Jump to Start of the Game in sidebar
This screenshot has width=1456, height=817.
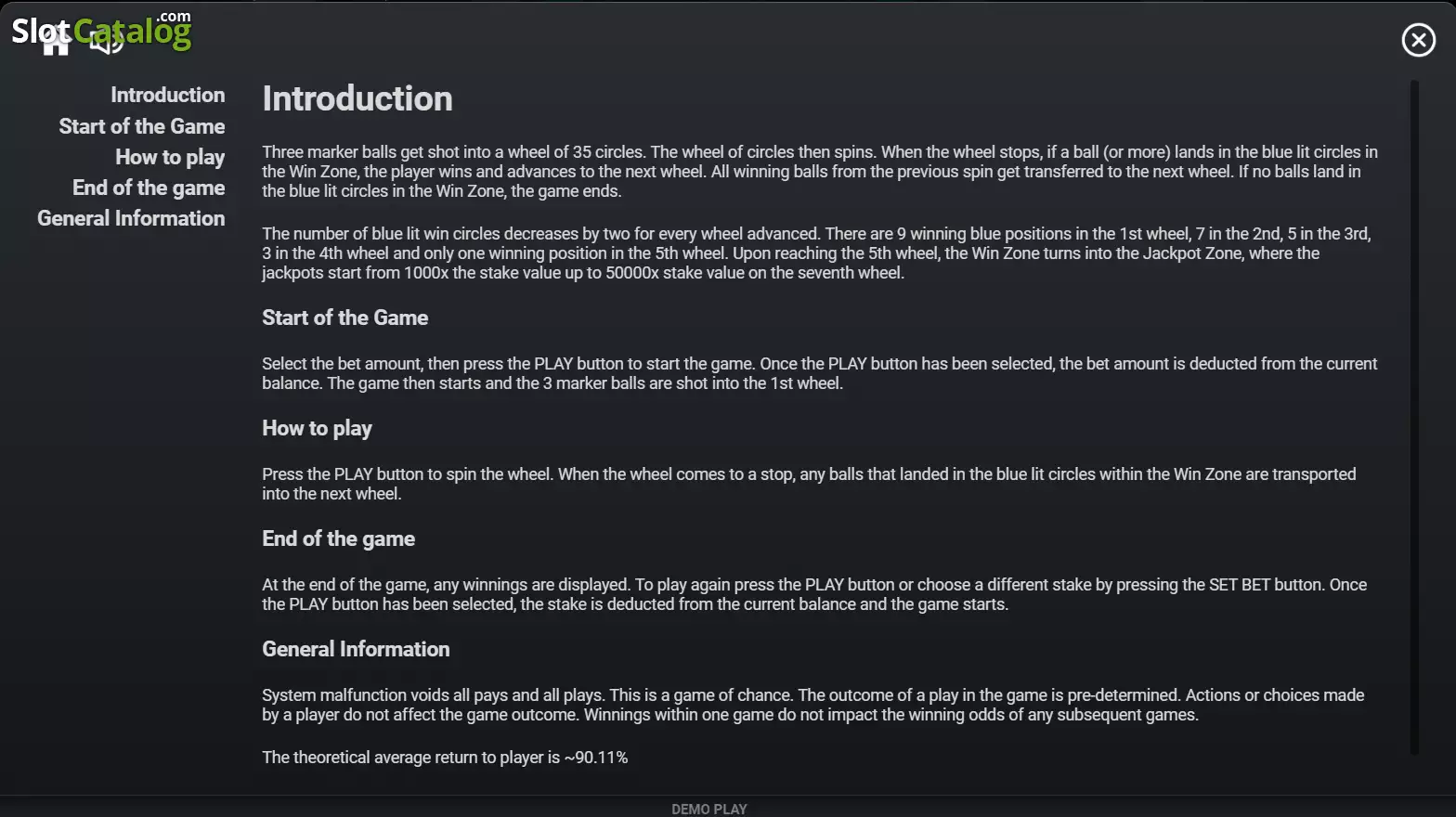(x=142, y=126)
